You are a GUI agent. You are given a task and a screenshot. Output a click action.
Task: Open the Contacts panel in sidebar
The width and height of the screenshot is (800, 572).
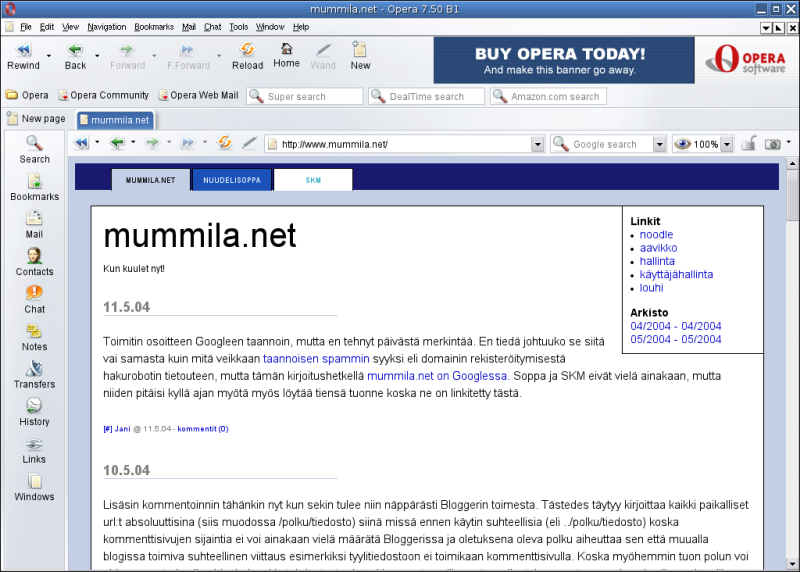pyautogui.click(x=34, y=261)
